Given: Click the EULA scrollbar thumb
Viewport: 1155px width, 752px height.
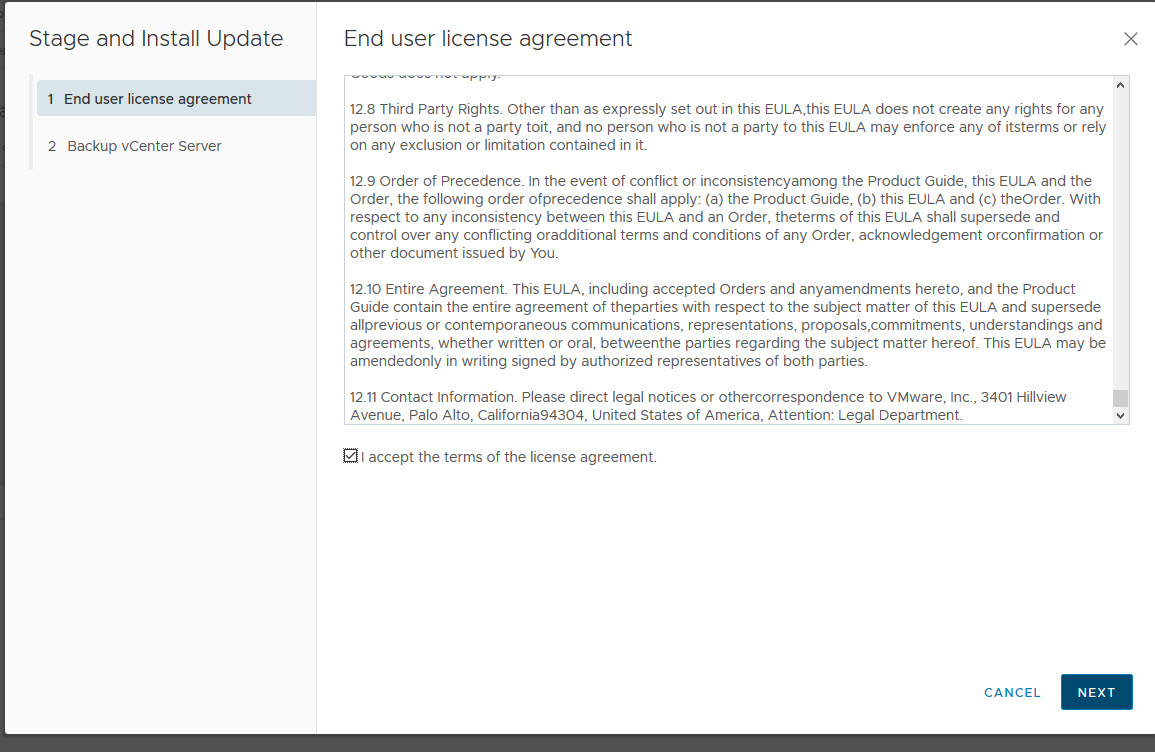Looking at the screenshot, I should point(1120,398).
